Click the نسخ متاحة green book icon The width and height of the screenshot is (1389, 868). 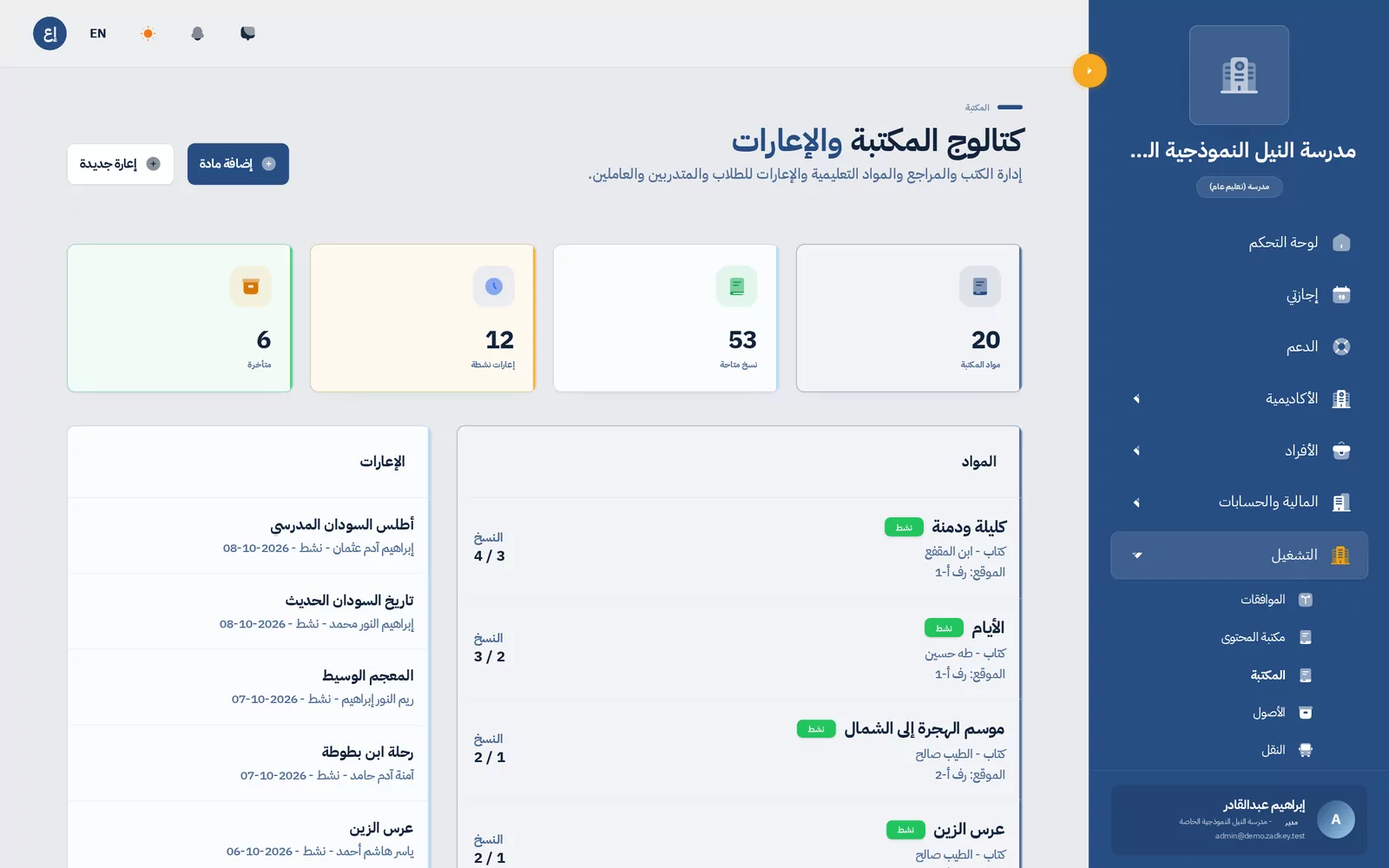[x=737, y=286]
